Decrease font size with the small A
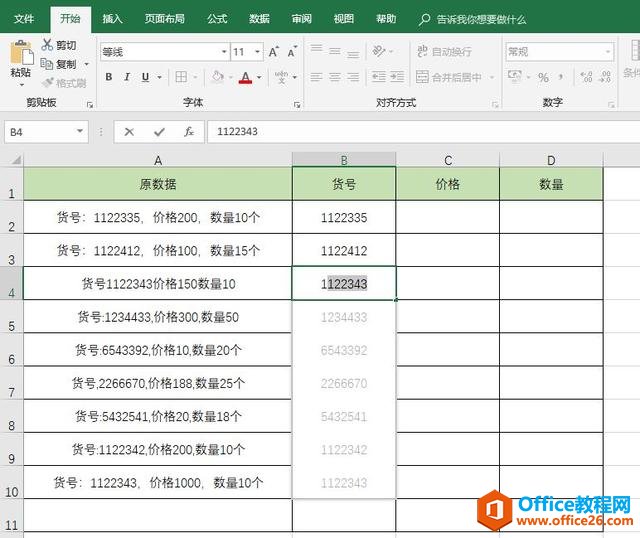The width and height of the screenshot is (640, 538). [292, 52]
